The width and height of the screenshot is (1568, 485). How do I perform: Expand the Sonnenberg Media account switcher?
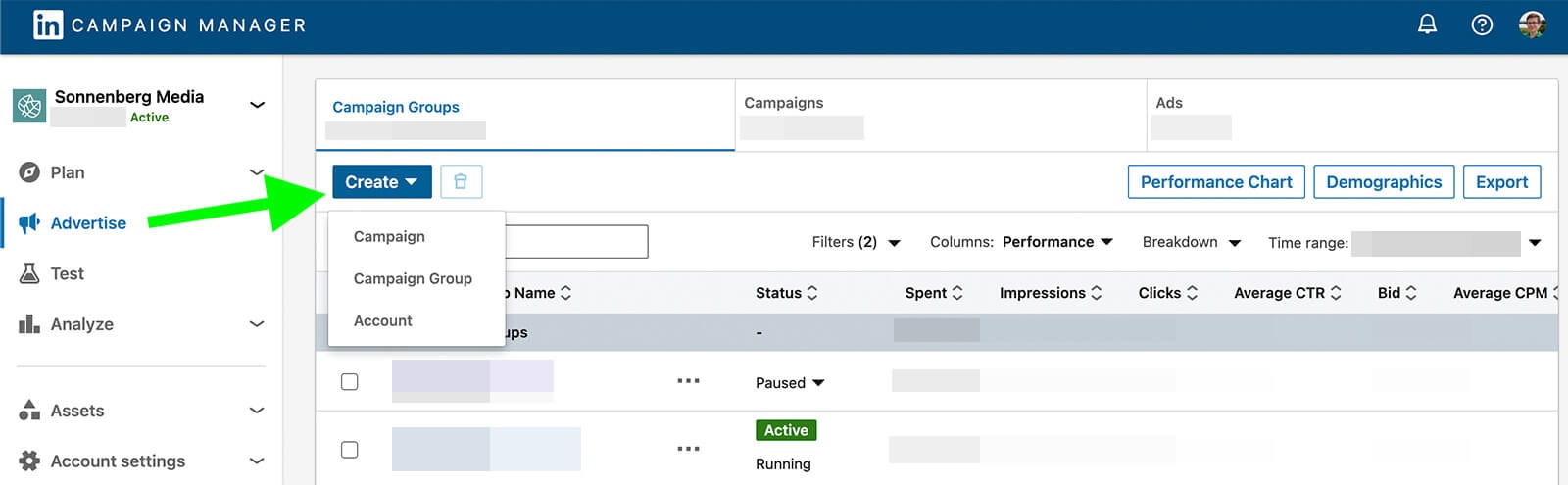point(257,105)
